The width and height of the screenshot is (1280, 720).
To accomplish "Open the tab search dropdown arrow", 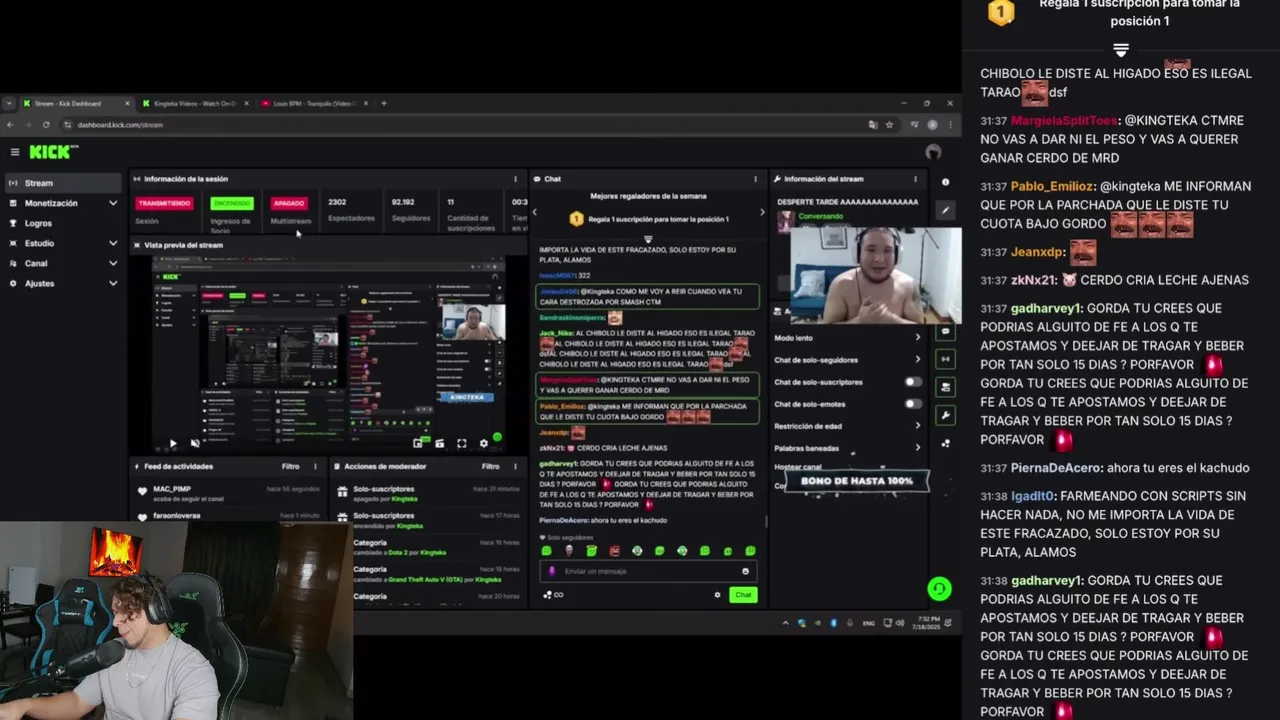I will [x=9, y=103].
